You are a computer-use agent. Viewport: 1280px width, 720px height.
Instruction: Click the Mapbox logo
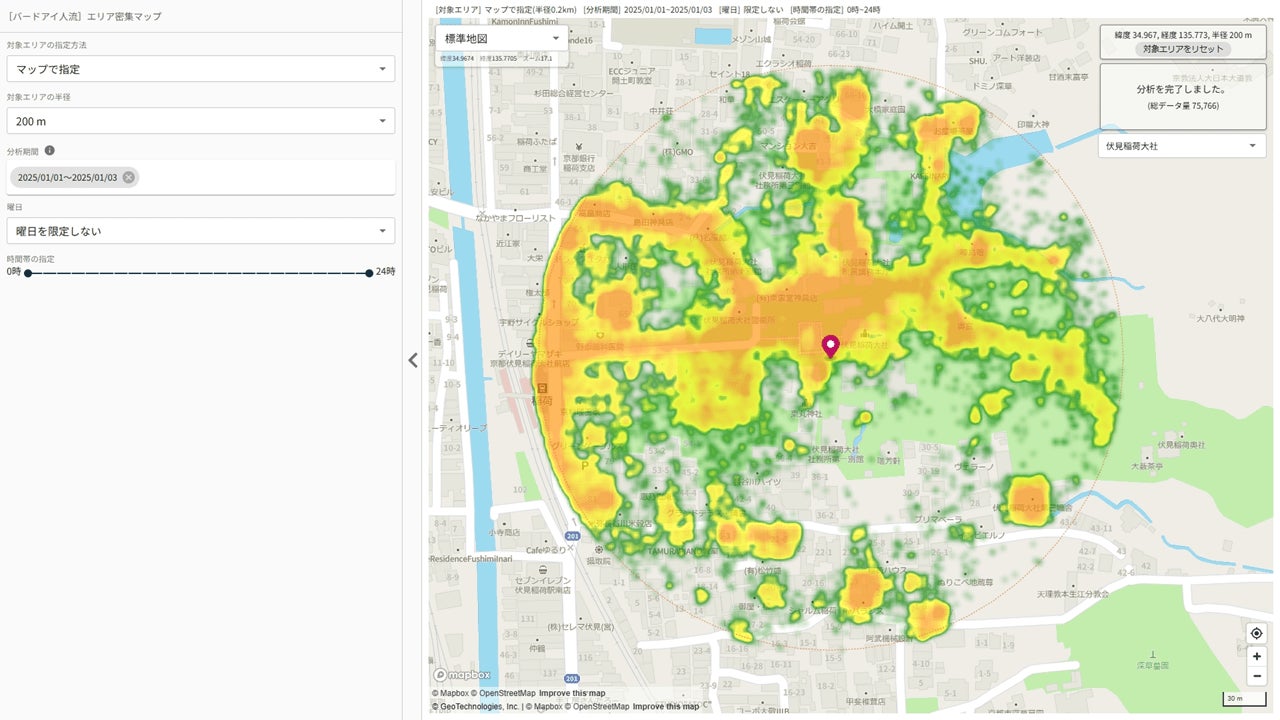point(461,675)
